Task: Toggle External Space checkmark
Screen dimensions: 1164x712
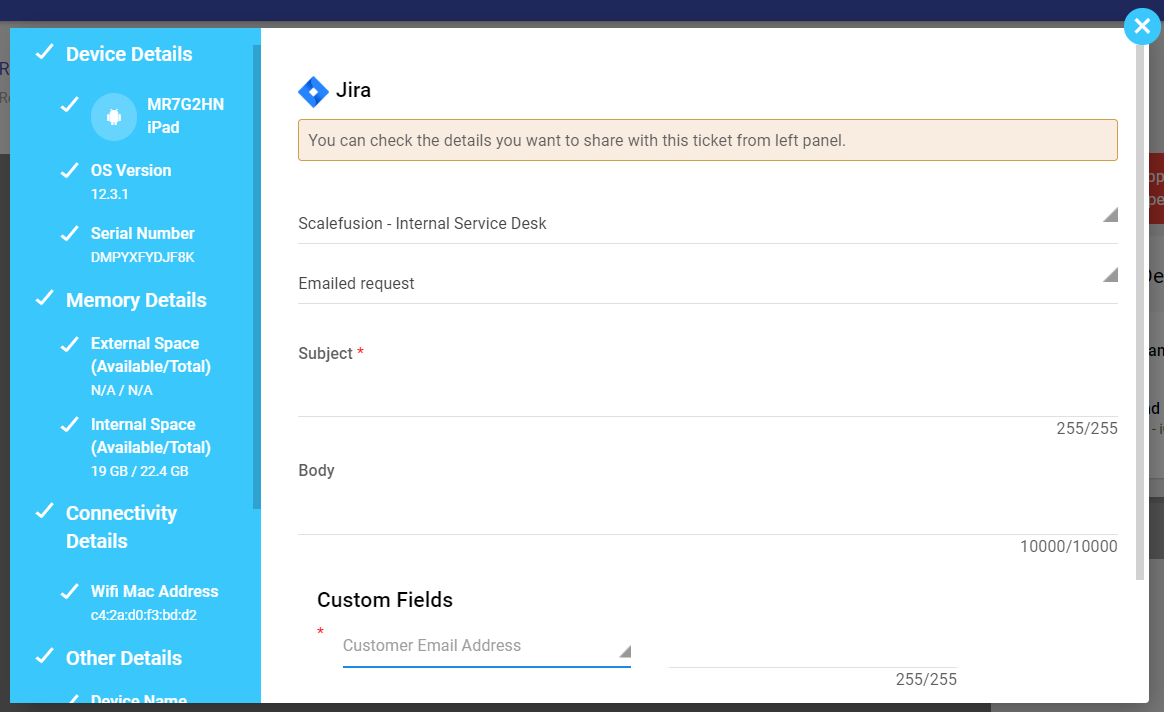Action: point(69,344)
